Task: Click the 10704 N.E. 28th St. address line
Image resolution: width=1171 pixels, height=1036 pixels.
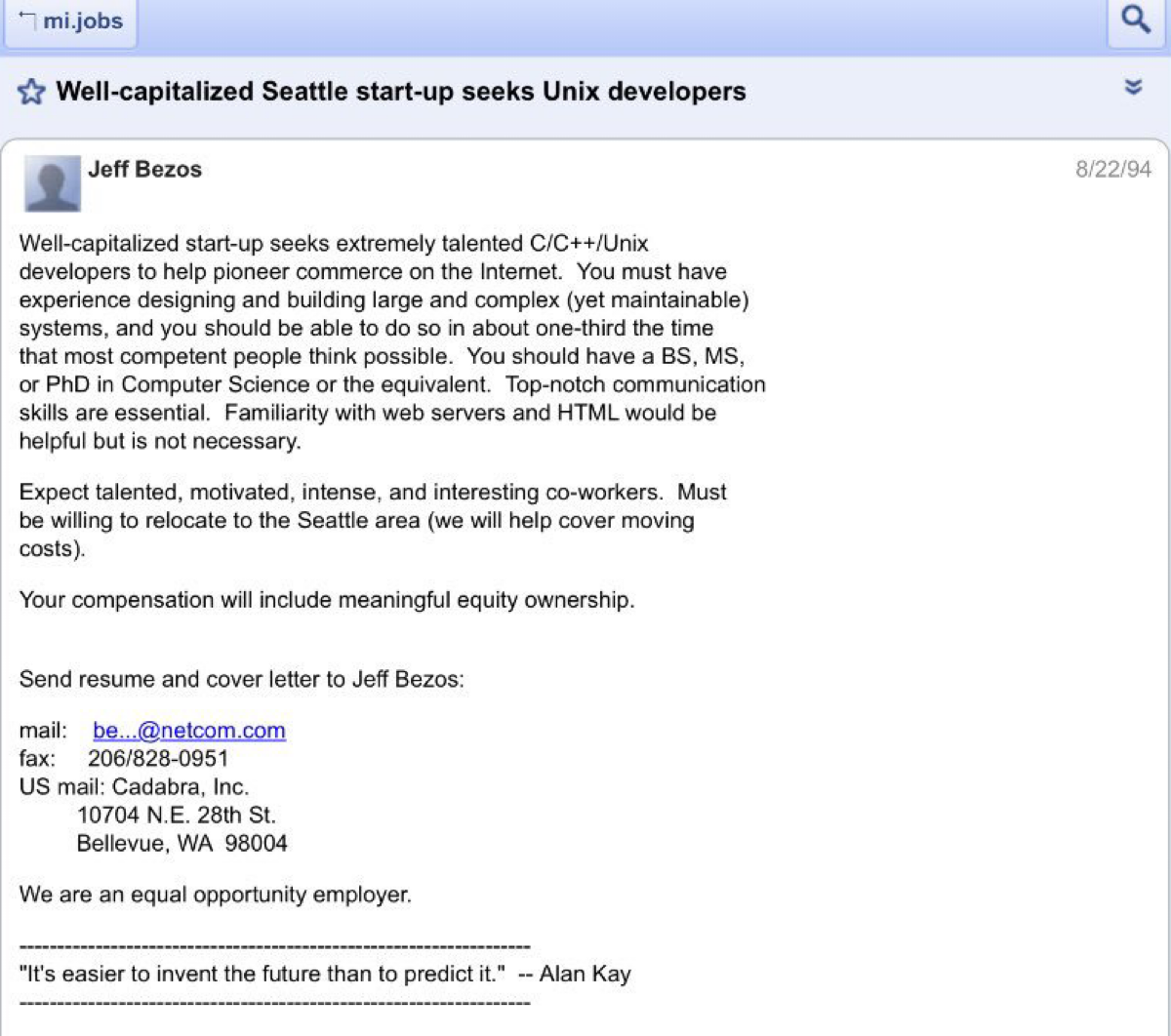Action: pyautogui.click(x=176, y=816)
